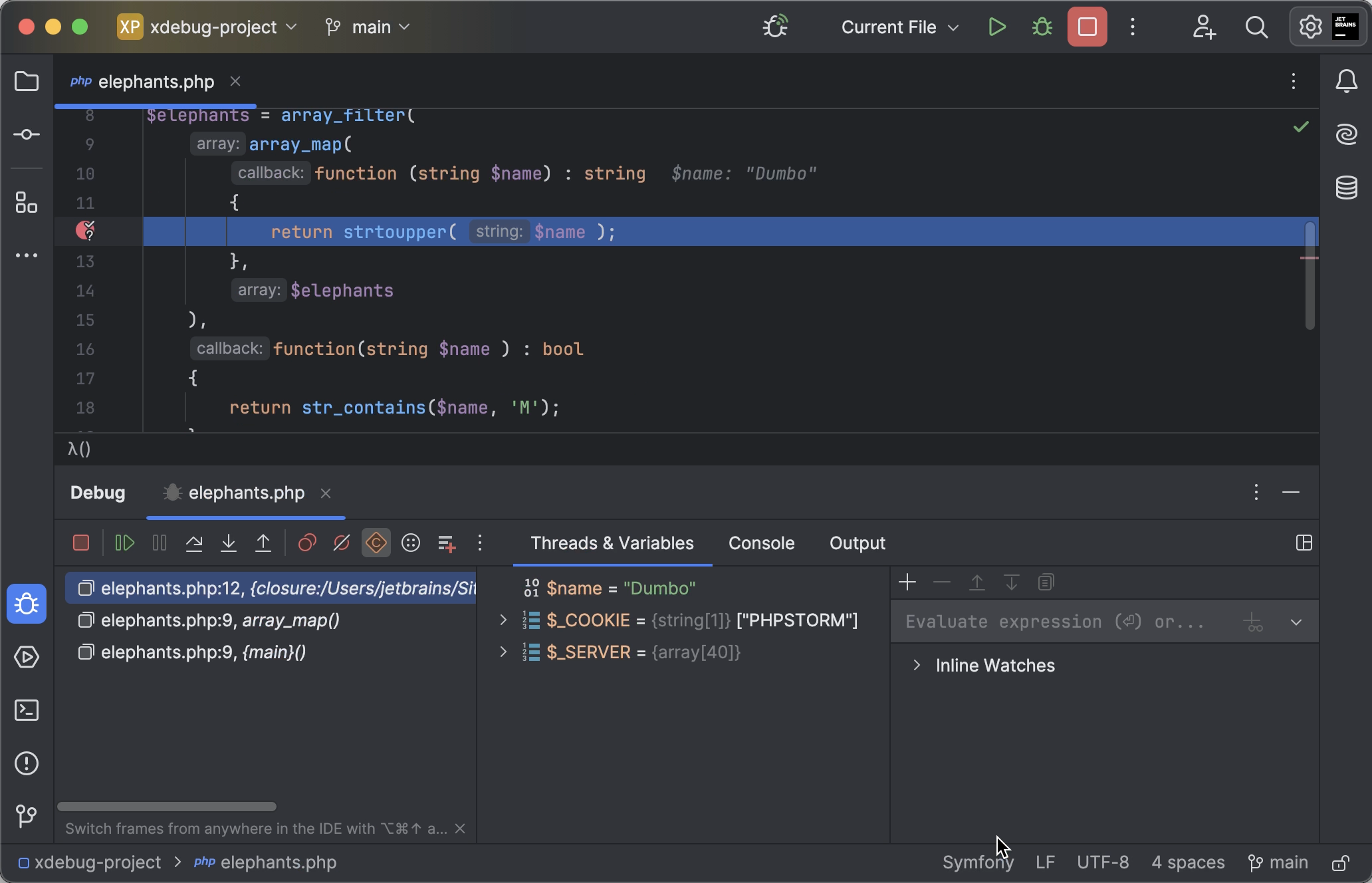The width and height of the screenshot is (1372, 883).
Task: Select the elephants.php:9 array_map stack frame
Action: tap(219, 620)
